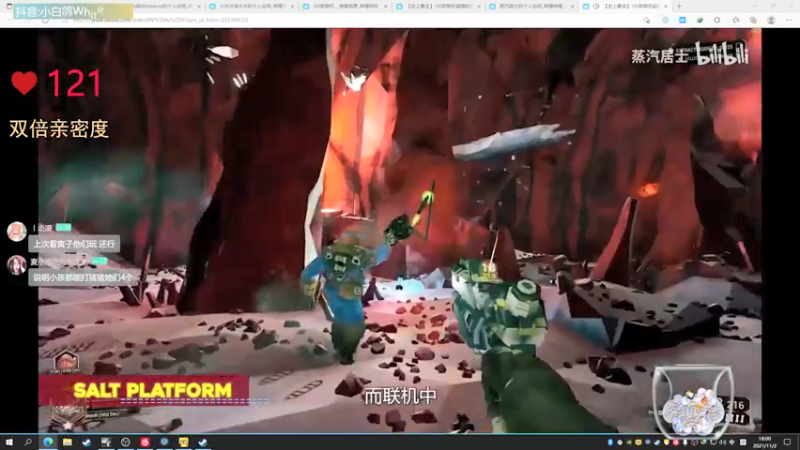Click the bilibili address bar URL
The height and width of the screenshot is (450, 800).
pyautogui.click(x=160, y=20)
